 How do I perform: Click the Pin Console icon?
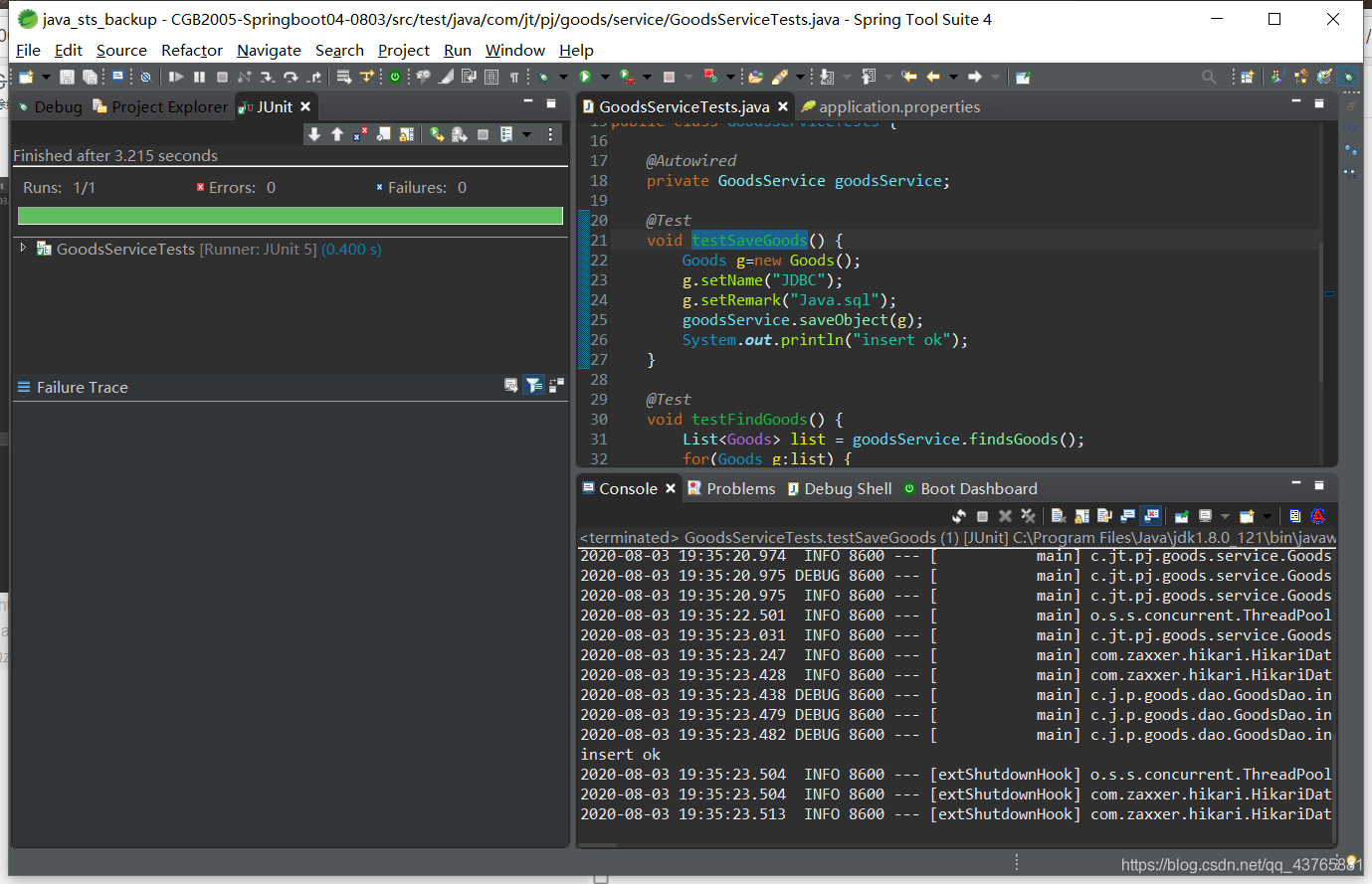pyautogui.click(x=1182, y=515)
